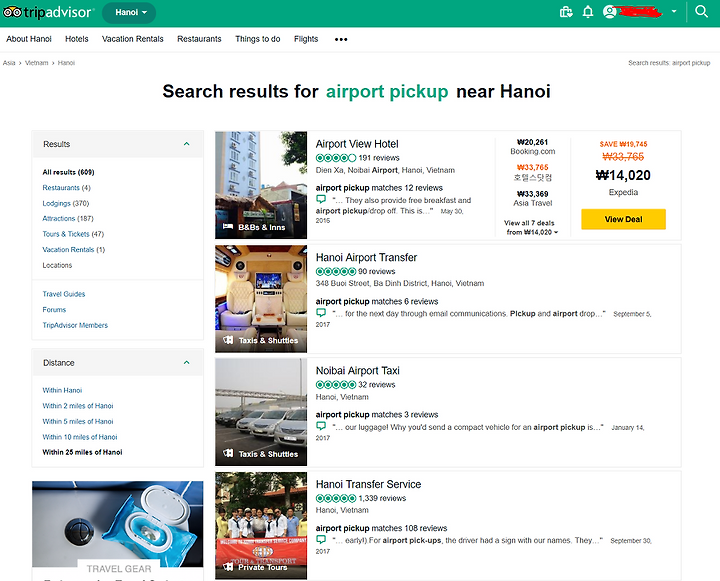Open the notifications bell icon
The height and width of the screenshot is (581, 720).
coord(588,12)
